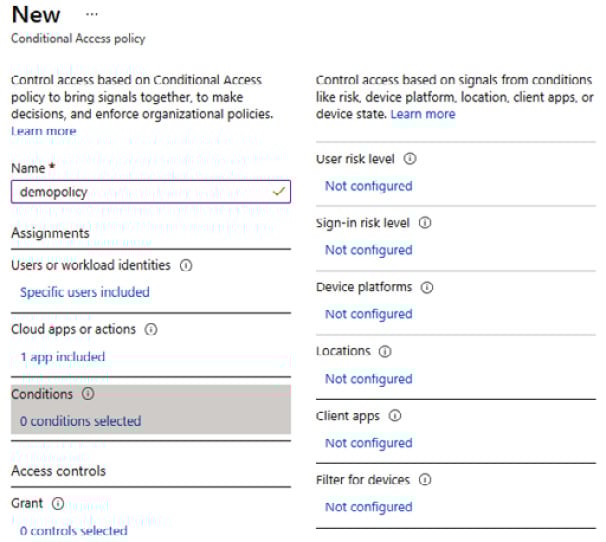Click the Users or workload identities label
606x542 pixels.
point(91,266)
